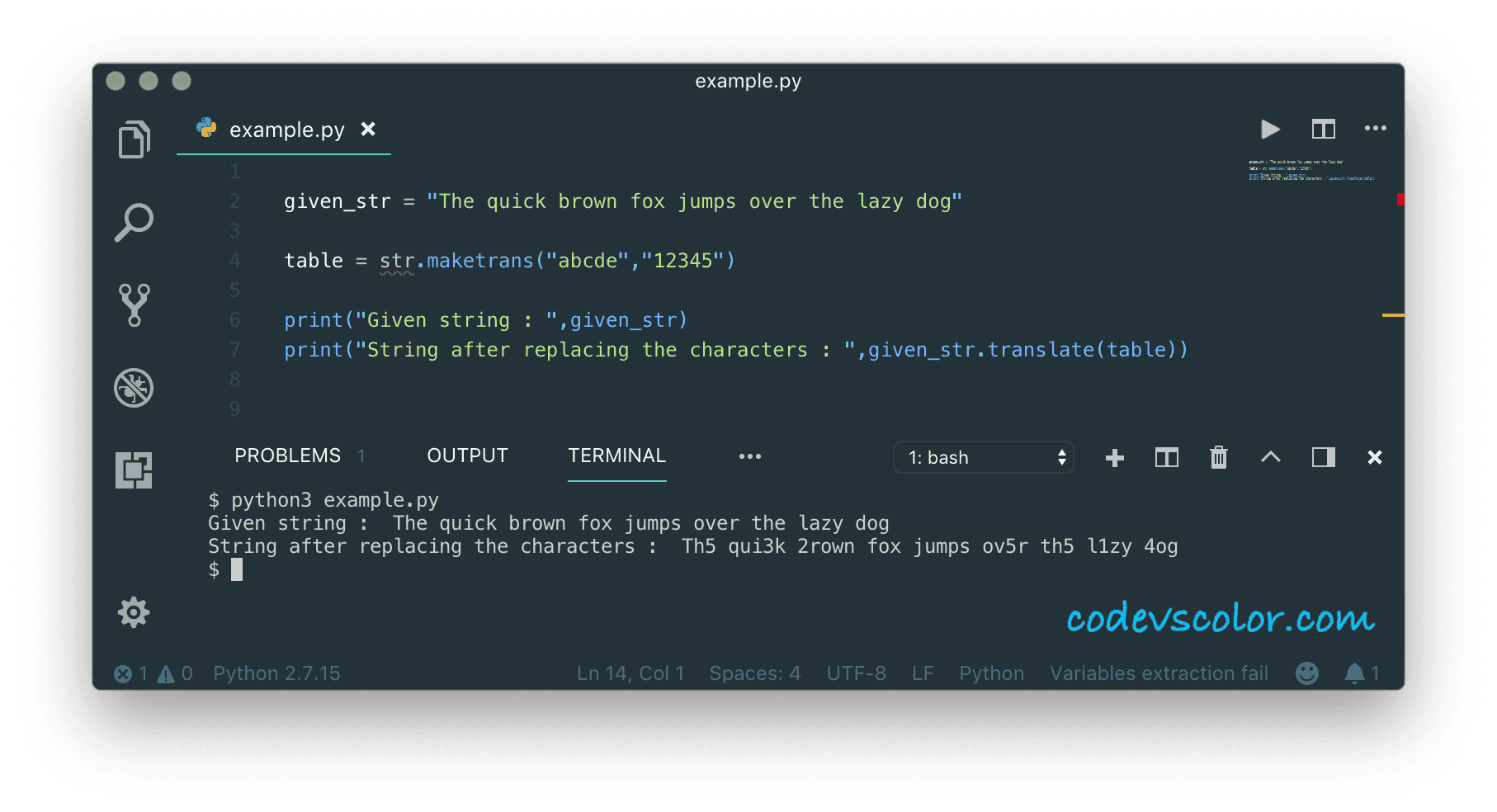Open the Manage gear icon

coord(134,612)
